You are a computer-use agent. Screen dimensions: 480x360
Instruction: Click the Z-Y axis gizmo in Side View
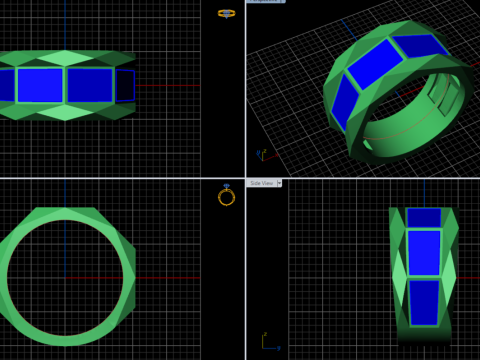pyautogui.click(x=271, y=342)
